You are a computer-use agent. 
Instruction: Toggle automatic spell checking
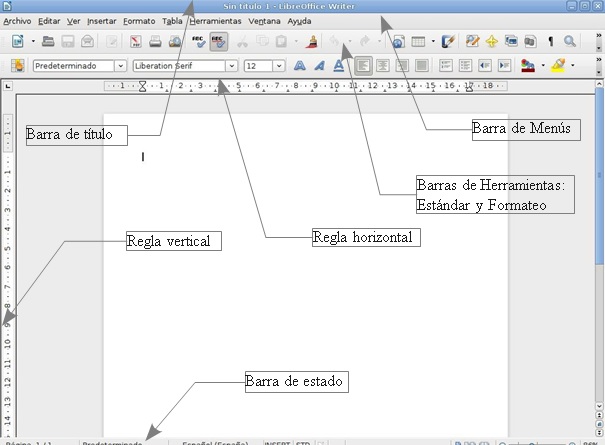pos(218,42)
